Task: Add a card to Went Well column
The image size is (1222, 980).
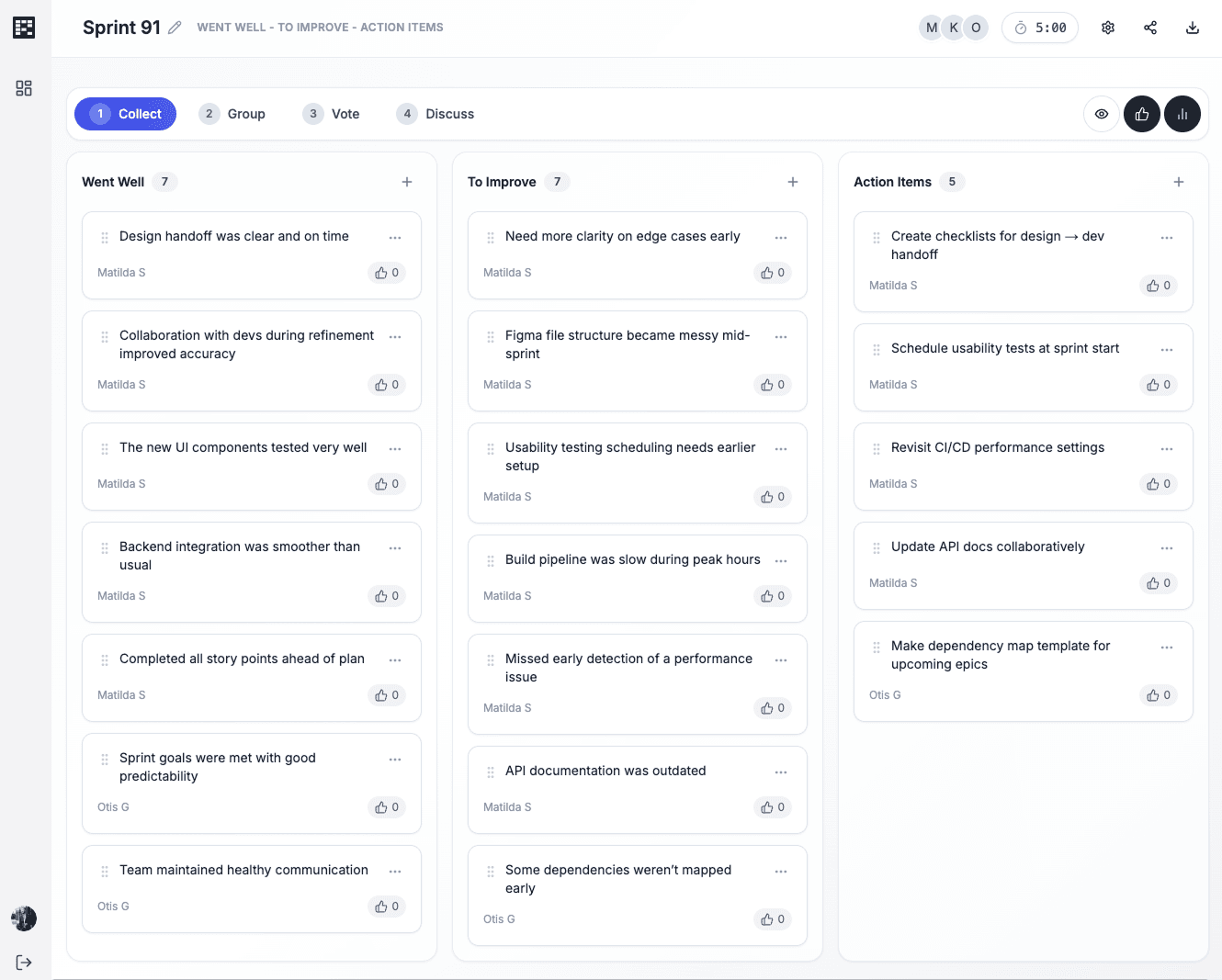Action: (407, 182)
